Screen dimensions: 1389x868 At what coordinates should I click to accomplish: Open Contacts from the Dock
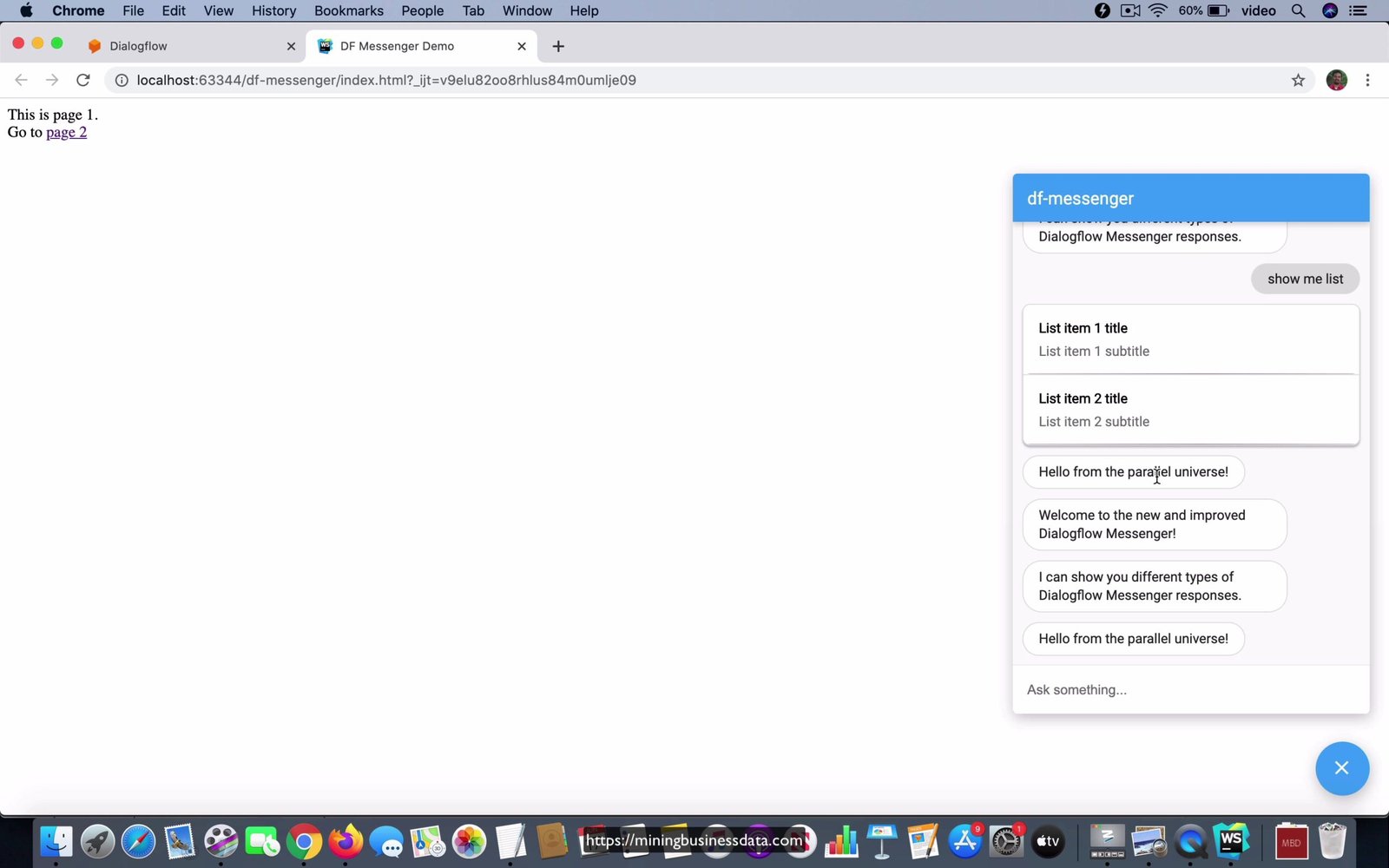coord(551,841)
